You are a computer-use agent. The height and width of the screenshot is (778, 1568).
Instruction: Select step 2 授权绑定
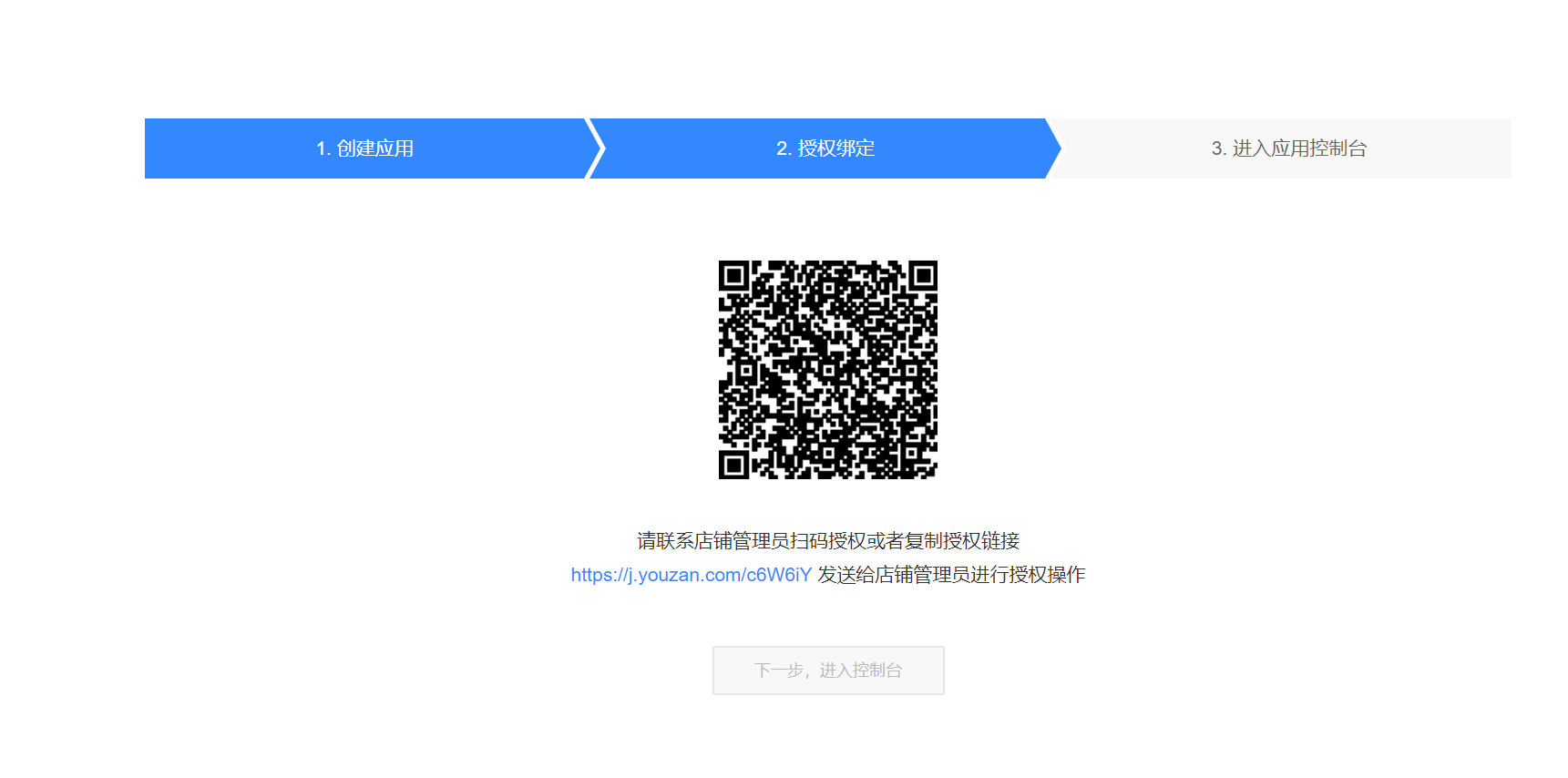pos(825,148)
